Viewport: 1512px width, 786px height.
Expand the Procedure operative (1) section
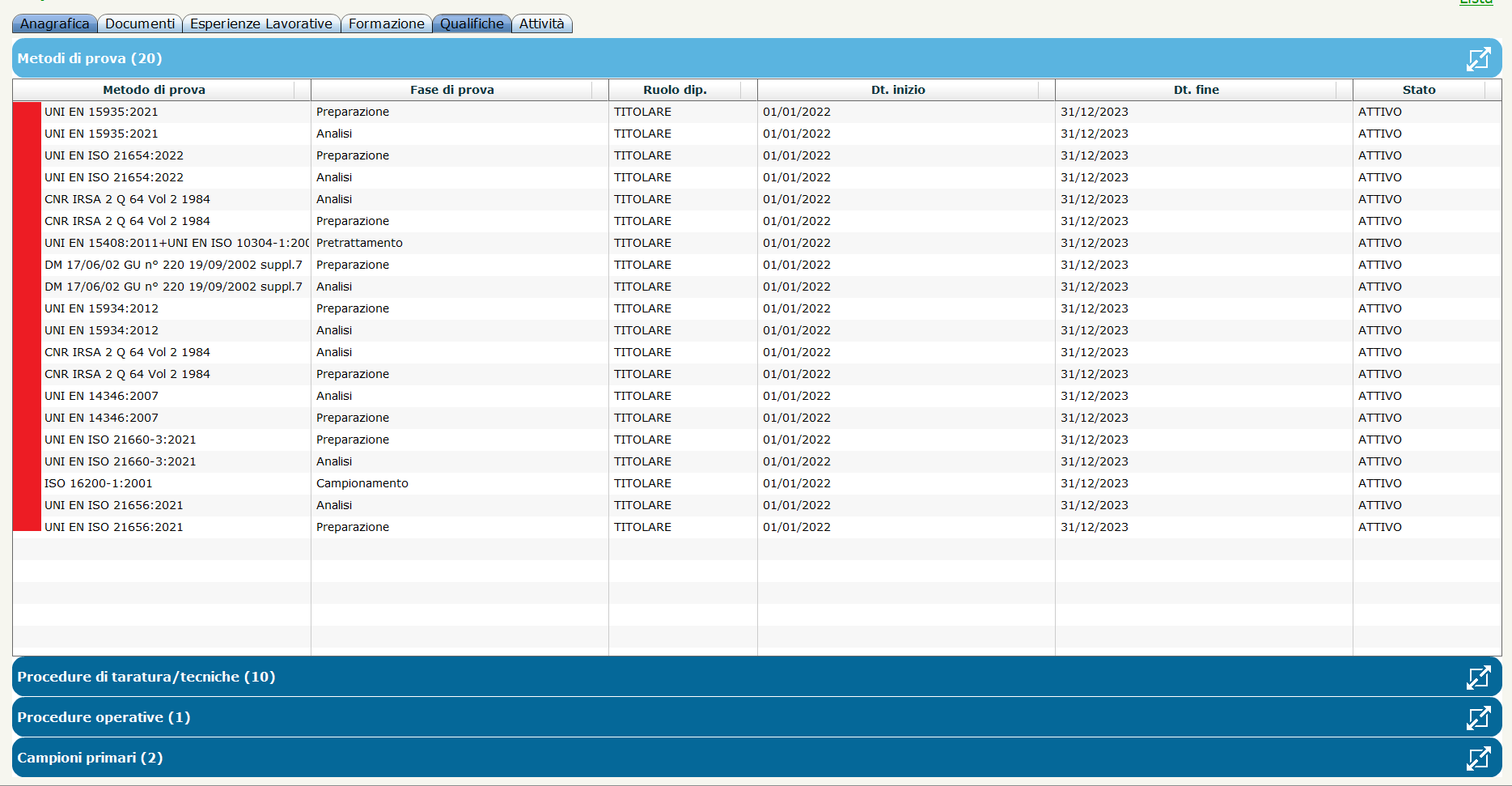click(x=104, y=717)
